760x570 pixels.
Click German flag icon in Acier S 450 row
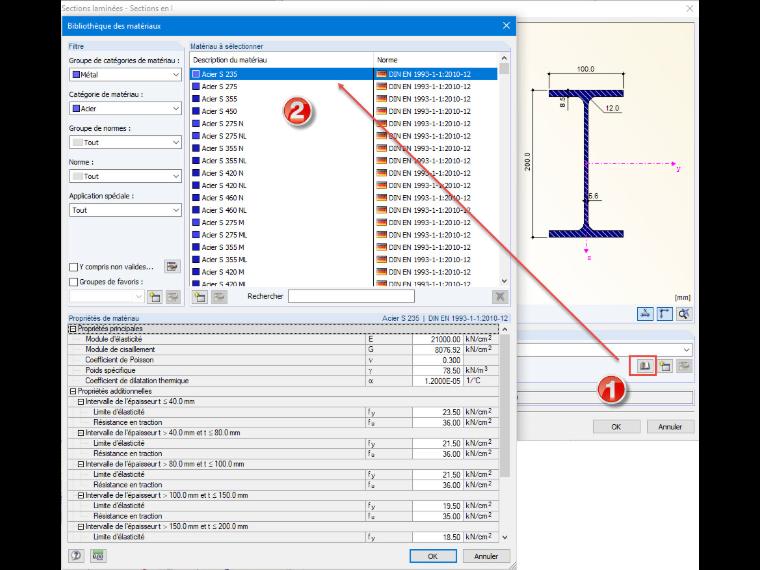click(381, 111)
